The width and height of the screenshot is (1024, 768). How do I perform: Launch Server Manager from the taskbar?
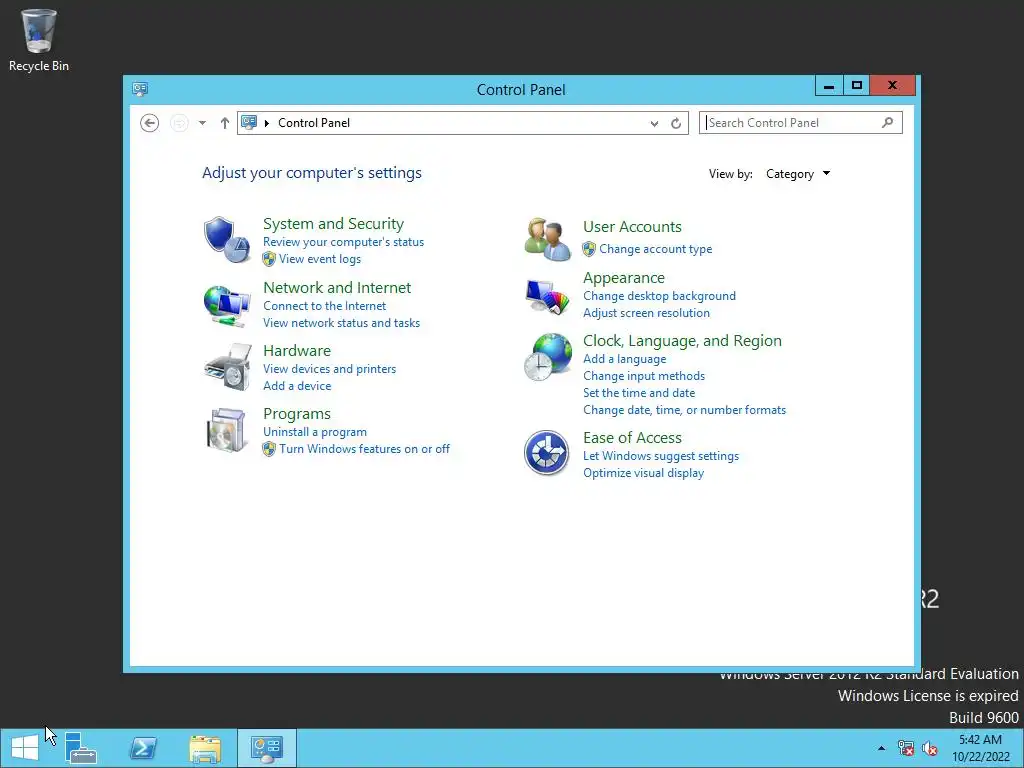80,748
